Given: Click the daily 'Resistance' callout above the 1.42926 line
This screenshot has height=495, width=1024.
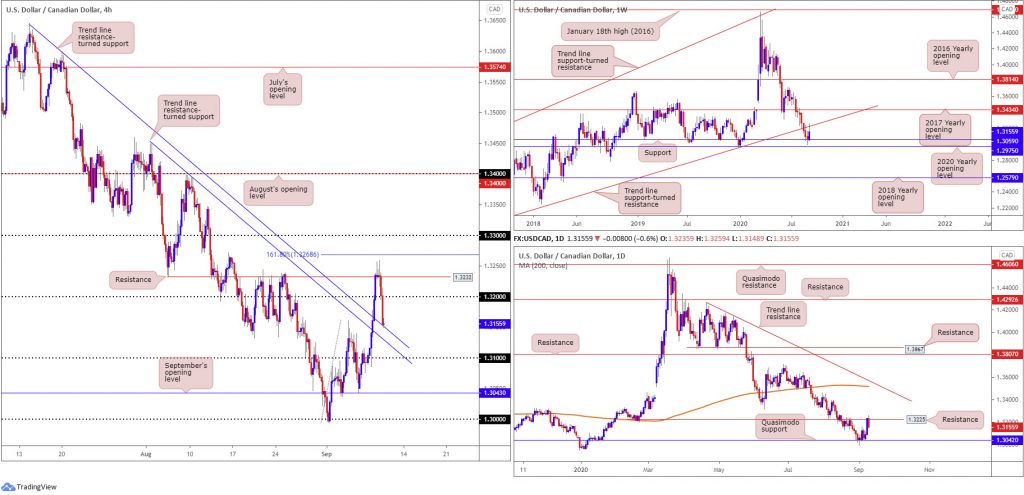Looking at the screenshot, I should 825,286.
